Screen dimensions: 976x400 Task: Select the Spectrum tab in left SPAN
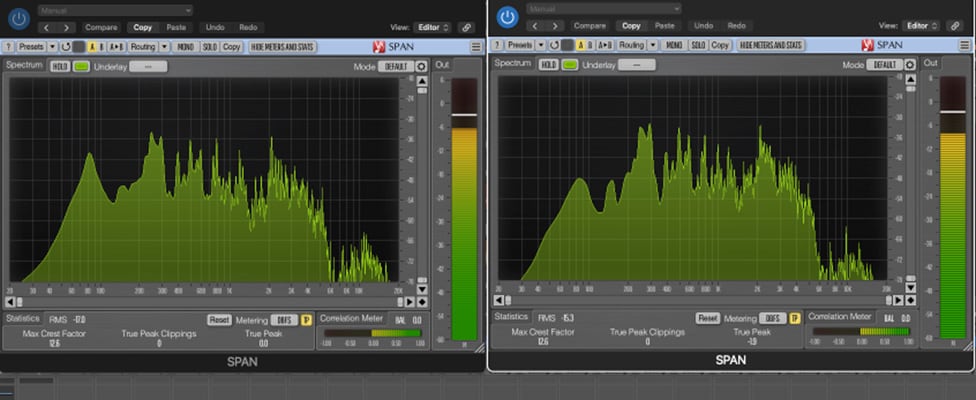click(x=25, y=65)
